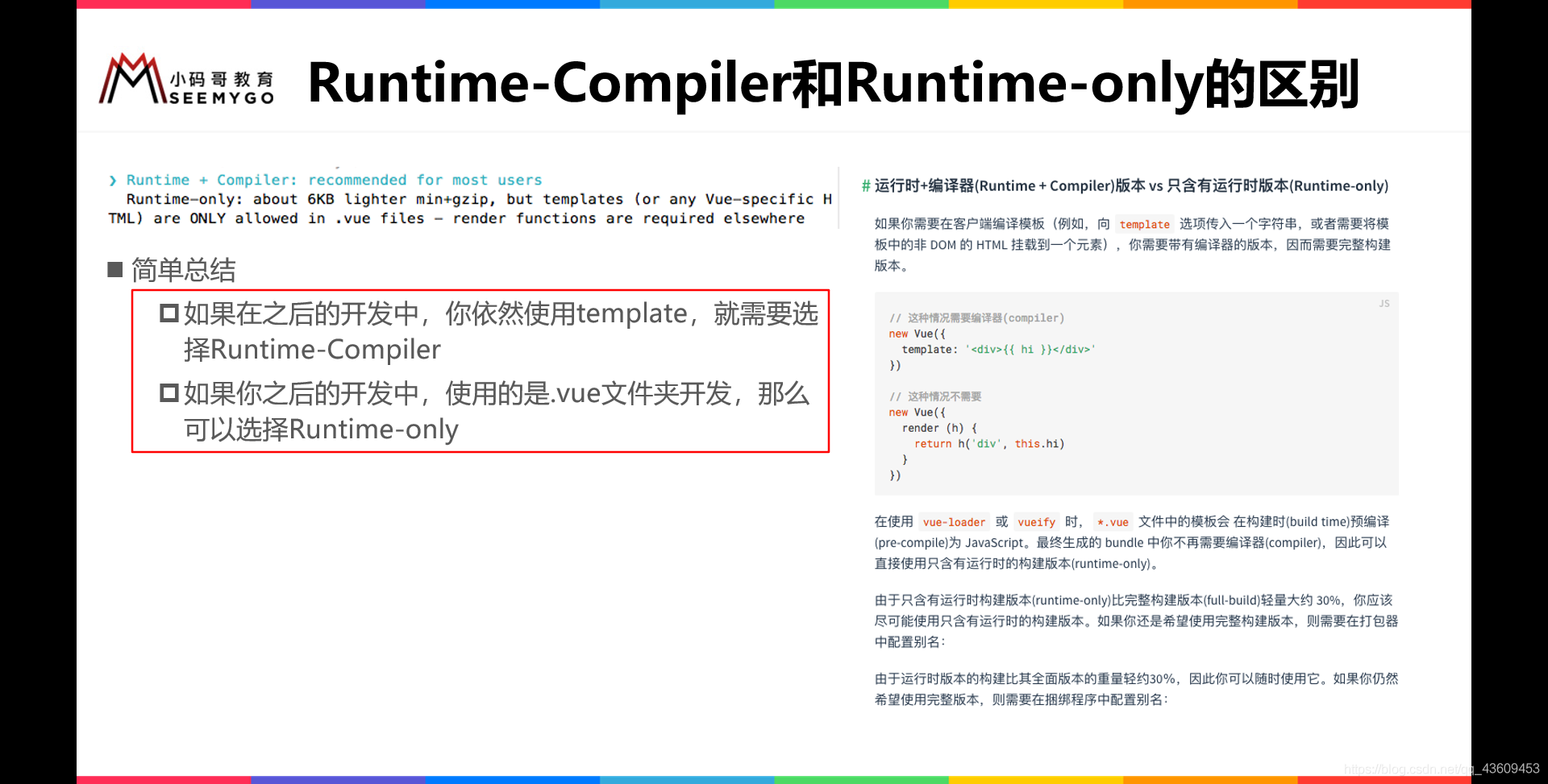
Task: Click the prompt arrow before 'Runtime + Compiler'
Action: pos(113,180)
